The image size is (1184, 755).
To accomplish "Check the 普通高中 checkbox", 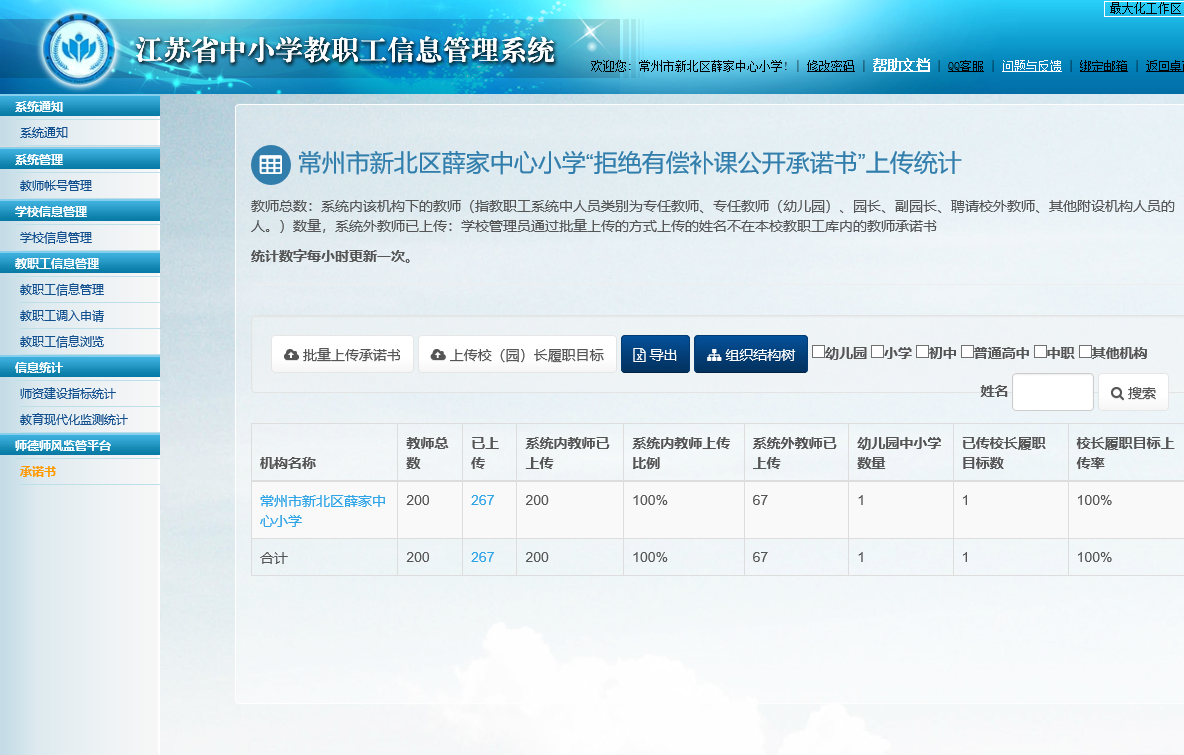I will [967, 352].
